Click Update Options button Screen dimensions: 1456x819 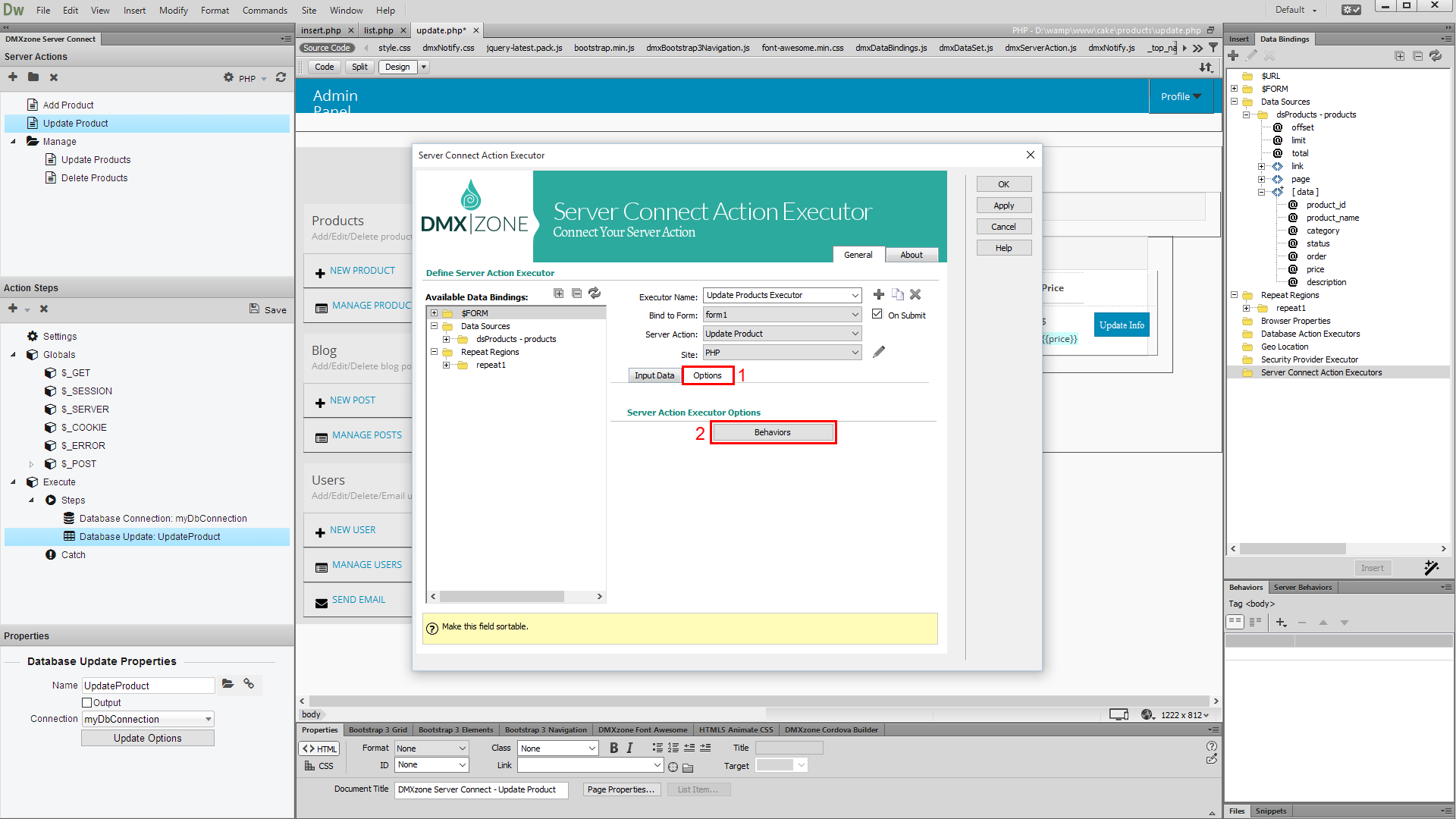148,738
